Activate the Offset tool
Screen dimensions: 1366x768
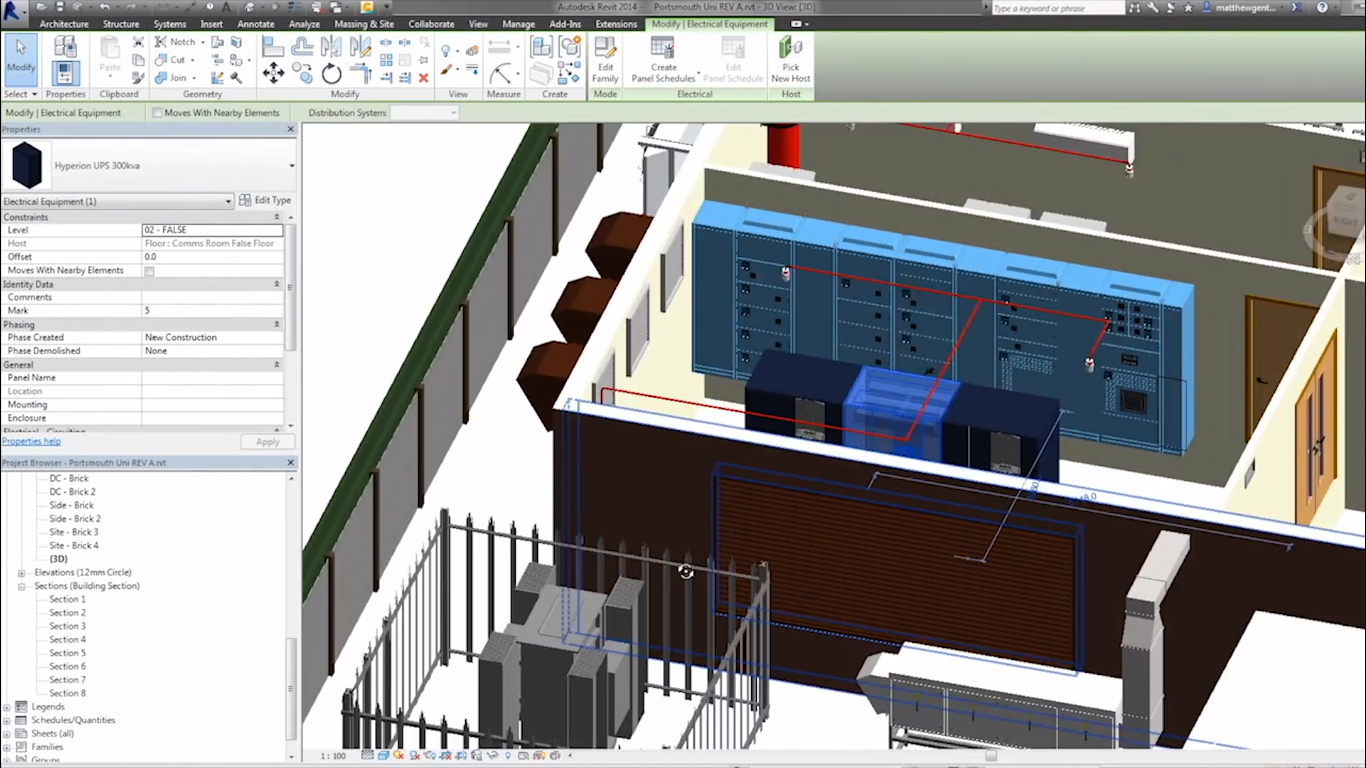tap(302, 47)
